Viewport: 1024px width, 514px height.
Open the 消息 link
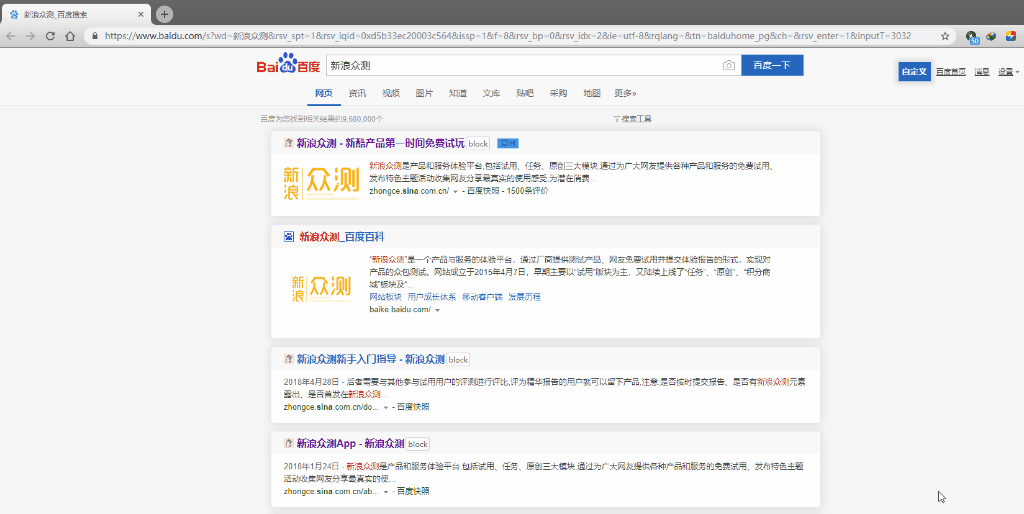tap(982, 72)
